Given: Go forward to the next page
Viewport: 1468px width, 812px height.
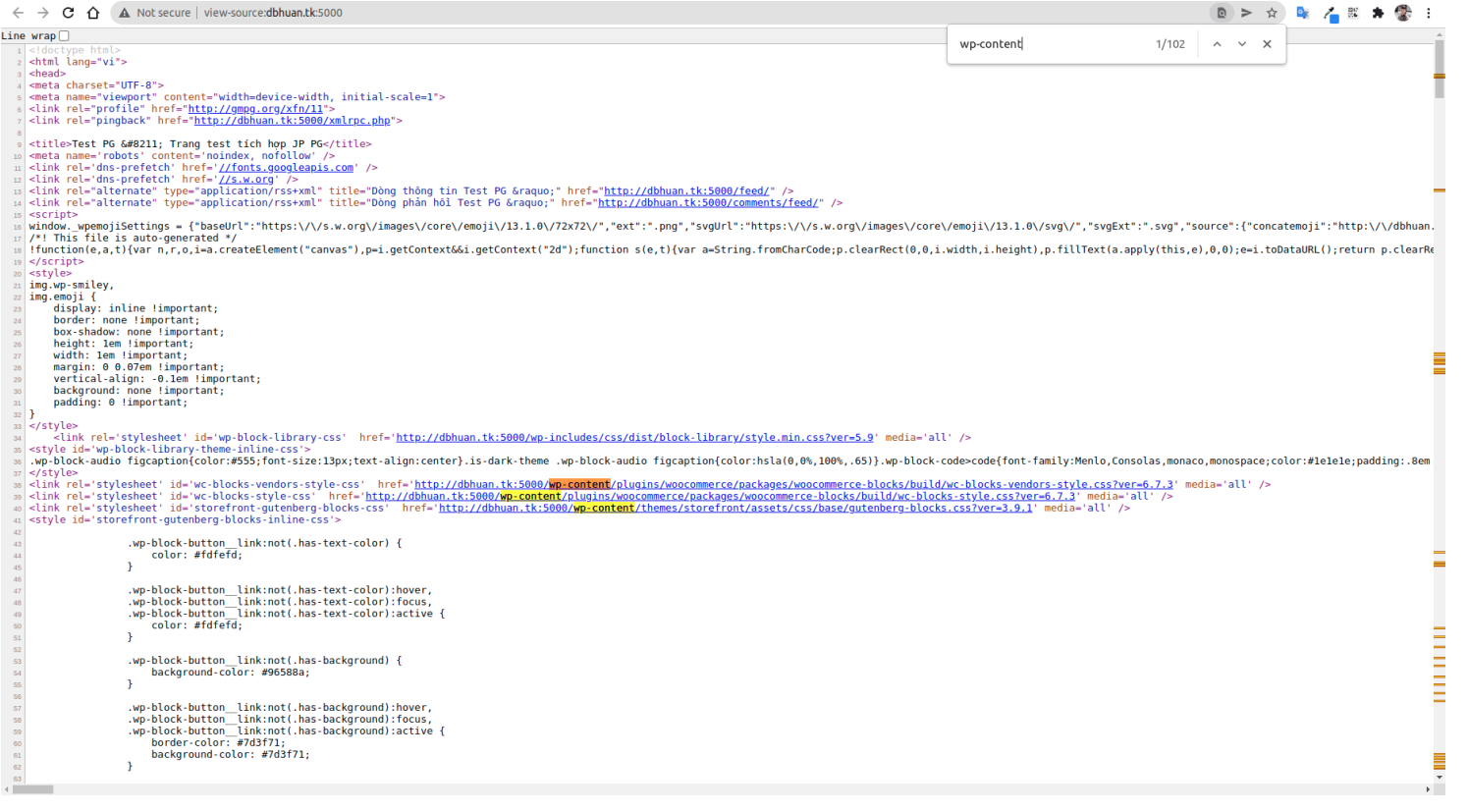Looking at the screenshot, I should pyautogui.click(x=42, y=13).
